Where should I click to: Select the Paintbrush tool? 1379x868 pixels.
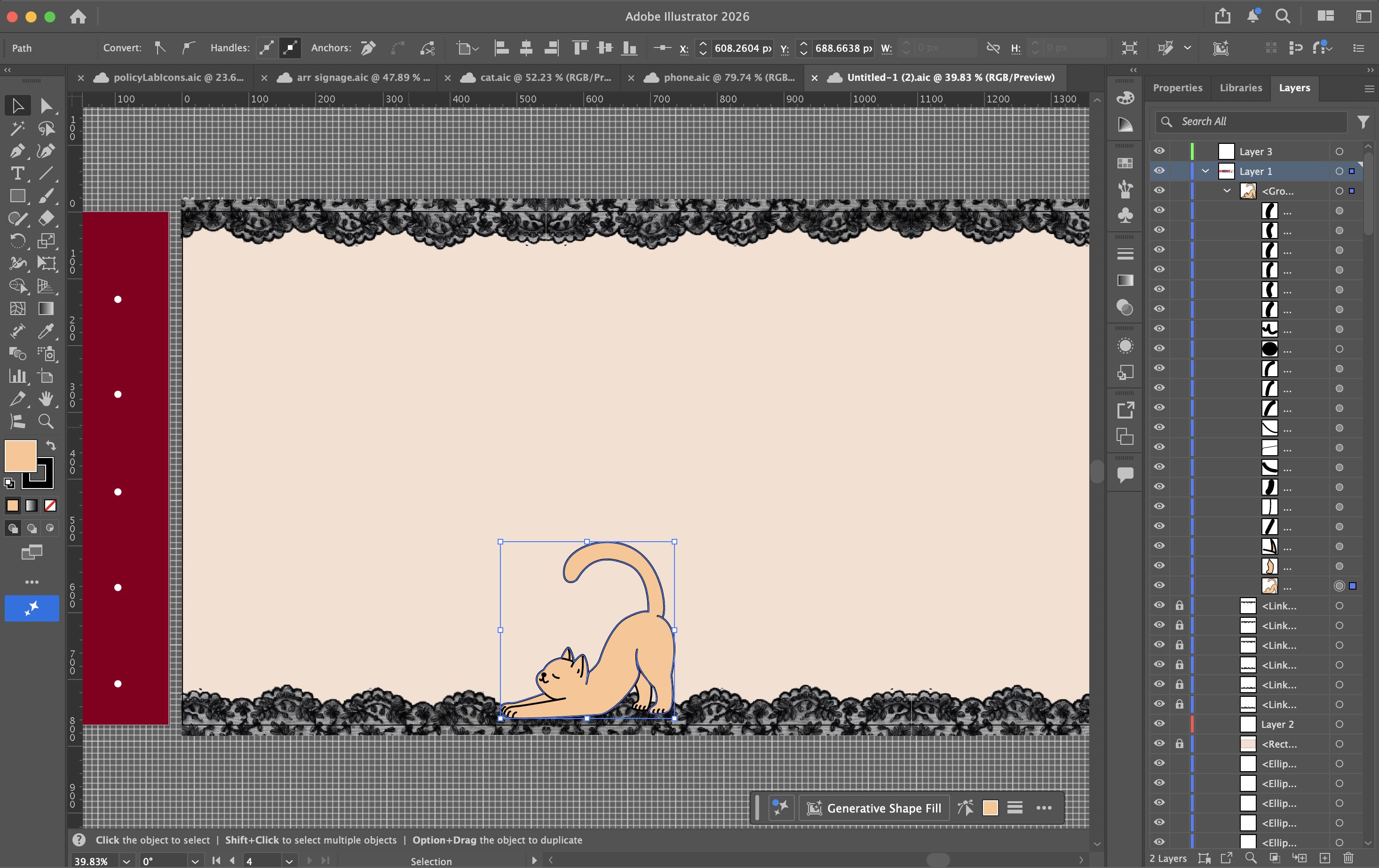pyautogui.click(x=47, y=197)
